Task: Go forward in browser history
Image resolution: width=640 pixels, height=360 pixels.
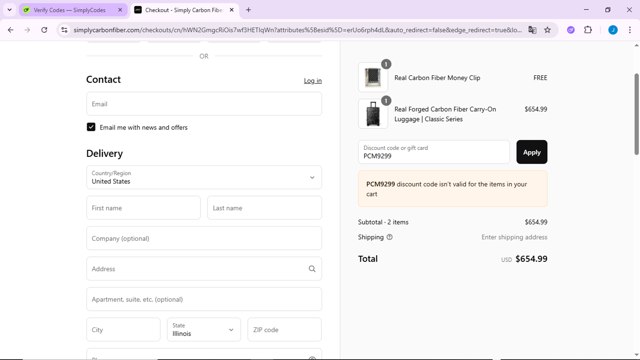Action: tap(27, 30)
